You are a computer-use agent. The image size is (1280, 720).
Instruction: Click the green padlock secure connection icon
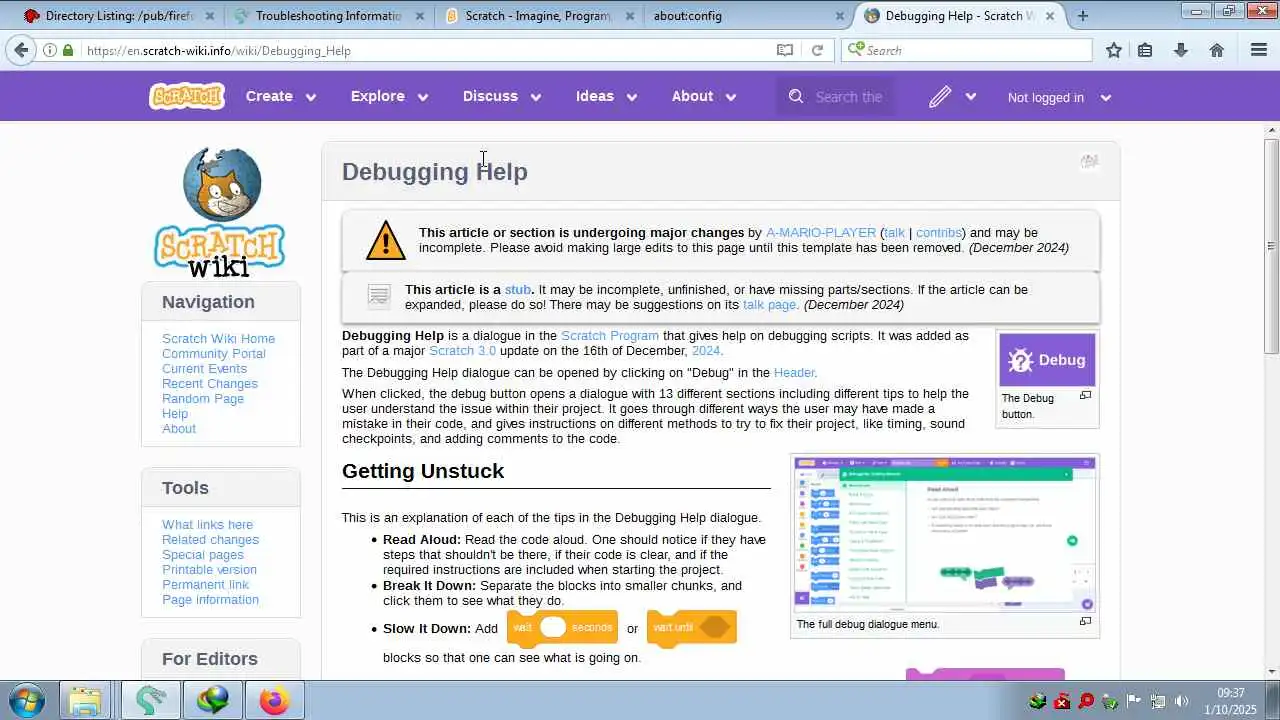(67, 50)
